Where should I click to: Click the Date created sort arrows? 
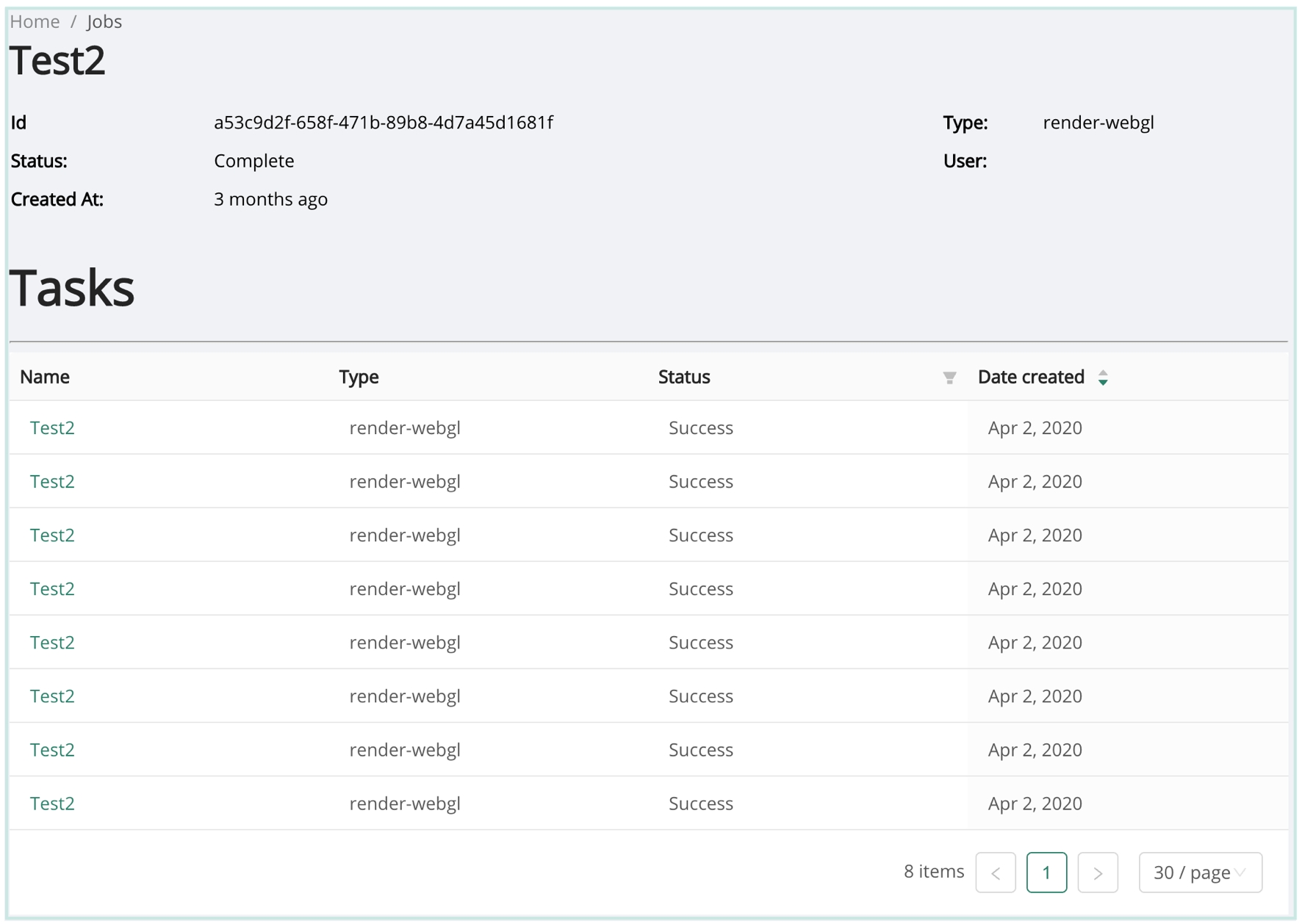[x=1102, y=378]
